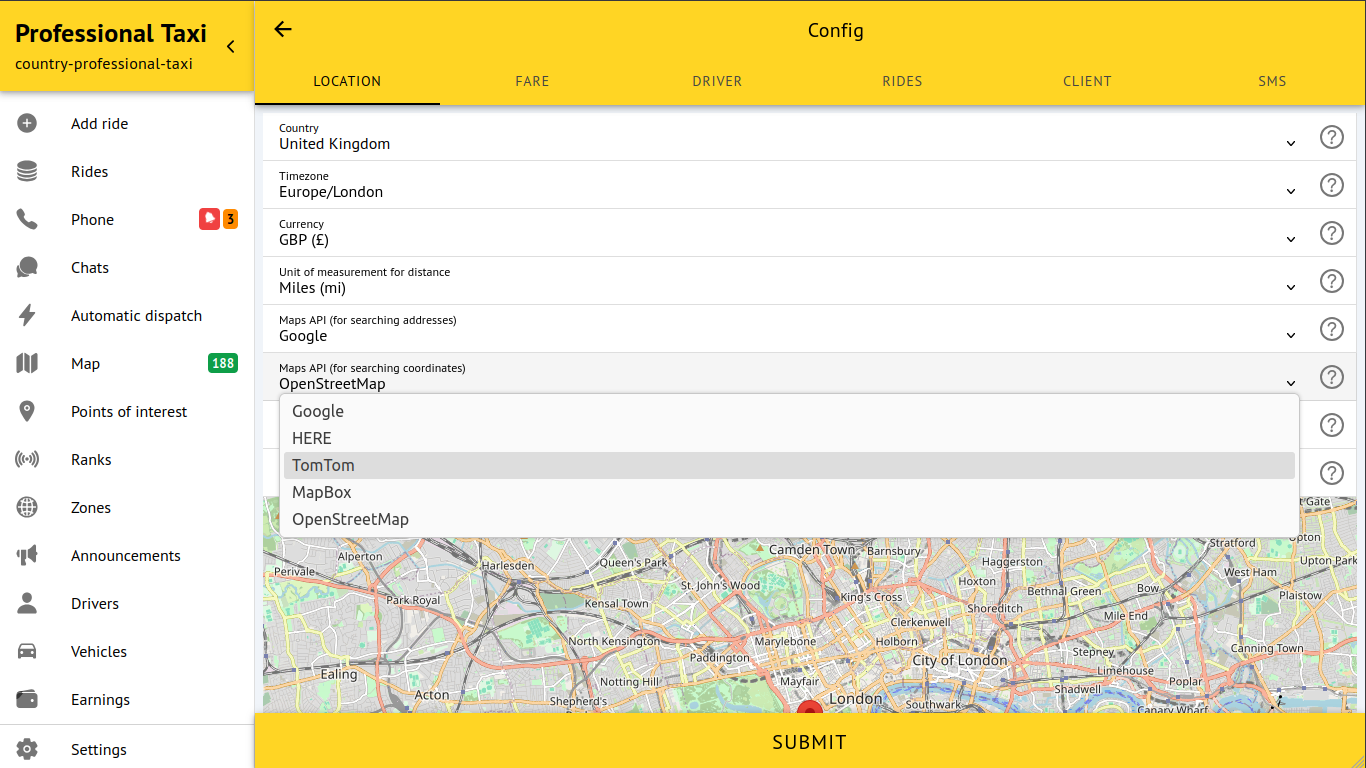
Task: Select TomTom from the dropdown list
Action: pos(323,465)
